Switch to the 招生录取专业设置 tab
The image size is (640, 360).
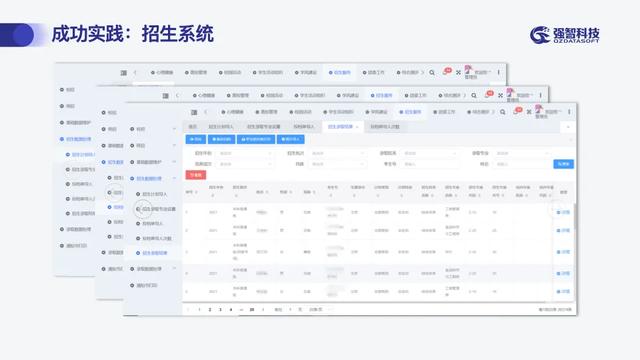tap(263, 127)
